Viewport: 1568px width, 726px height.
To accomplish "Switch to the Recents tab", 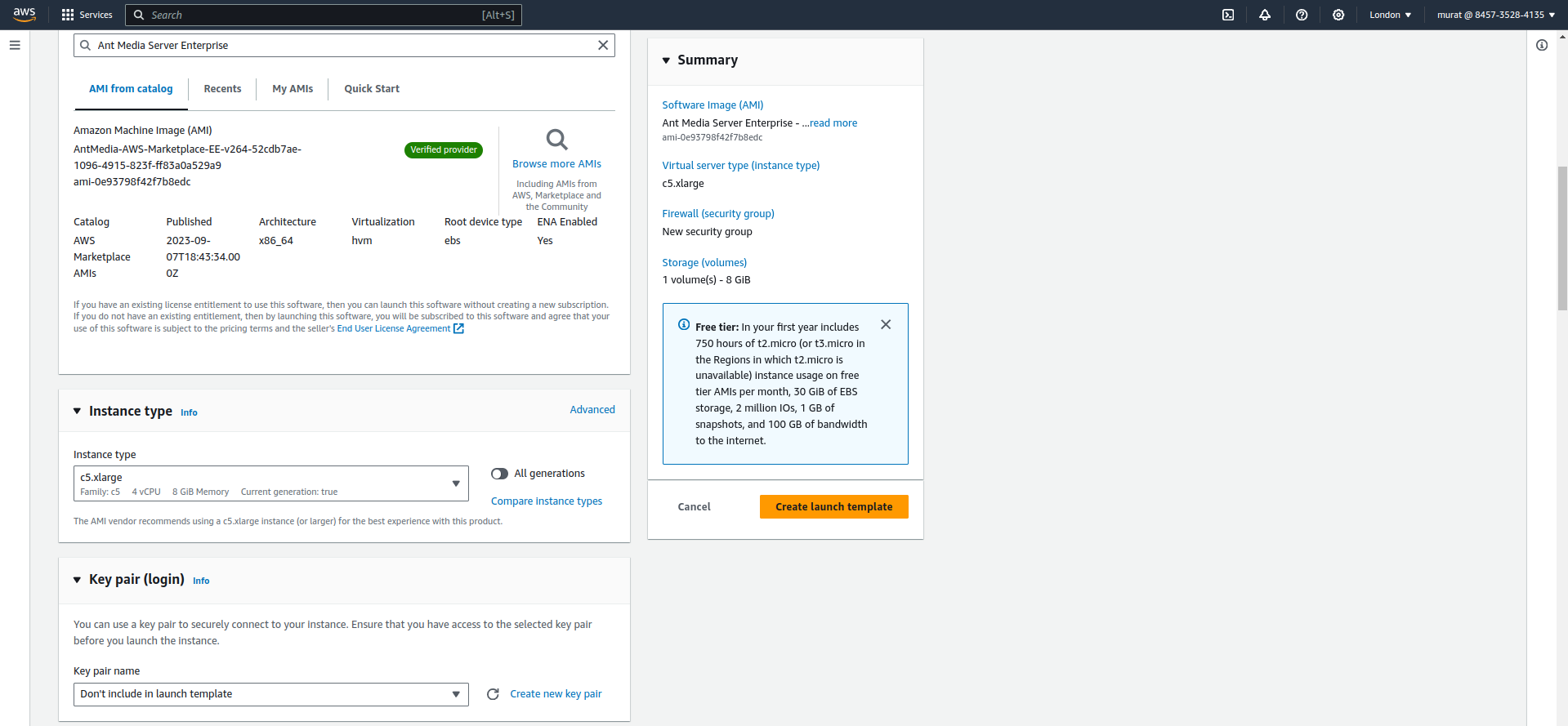I will tap(222, 89).
